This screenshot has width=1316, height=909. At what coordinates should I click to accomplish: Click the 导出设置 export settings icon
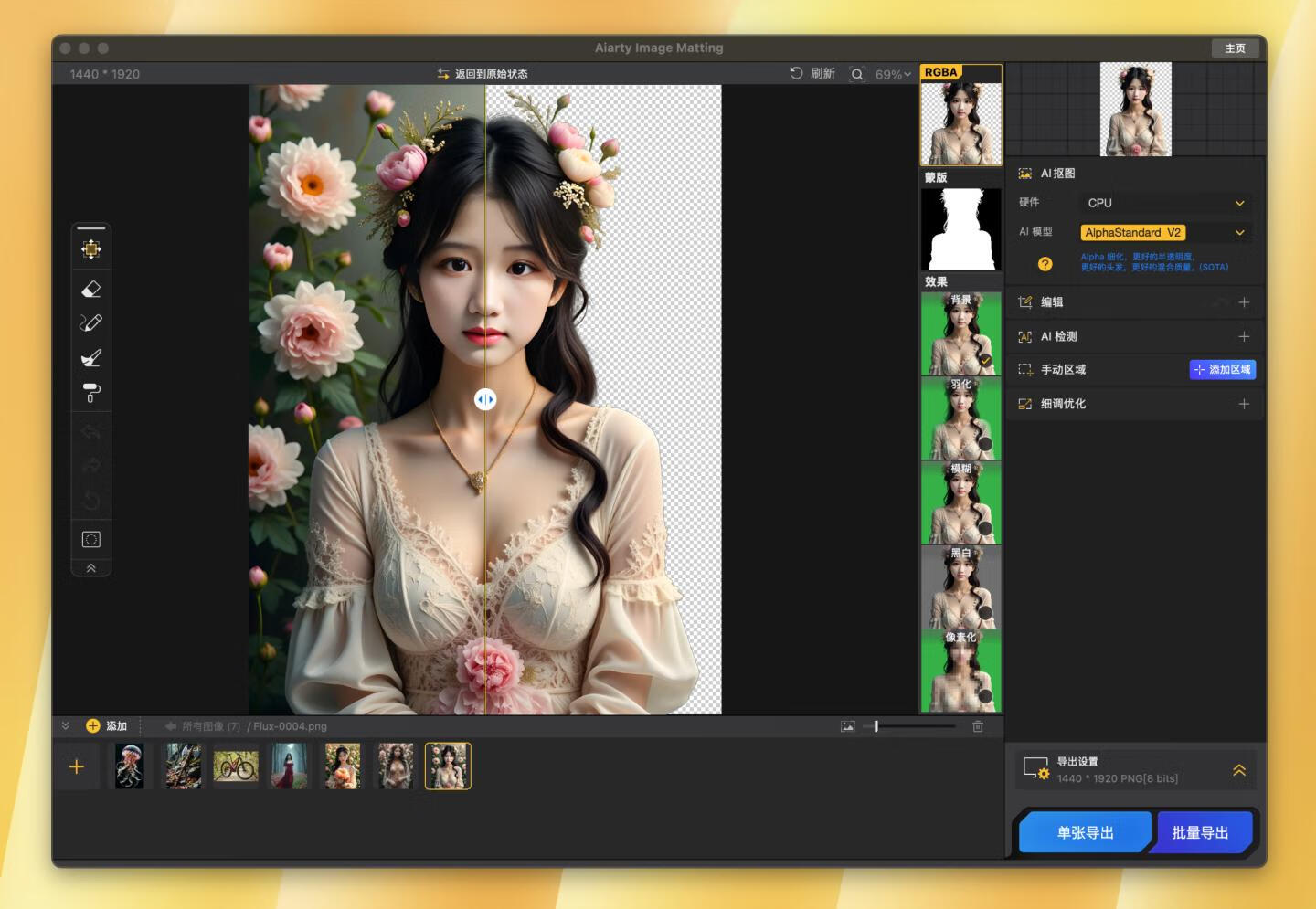click(1035, 768)
